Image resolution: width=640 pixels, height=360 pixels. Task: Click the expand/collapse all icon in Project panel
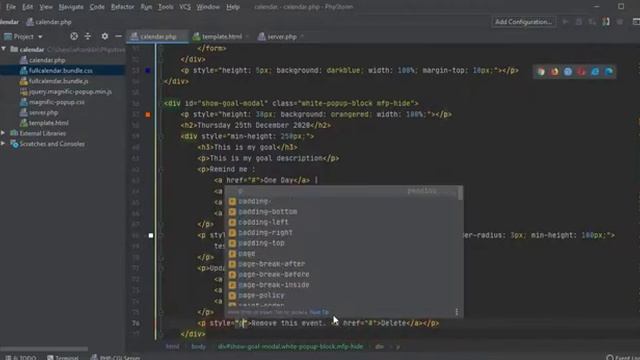click(88, 36)
